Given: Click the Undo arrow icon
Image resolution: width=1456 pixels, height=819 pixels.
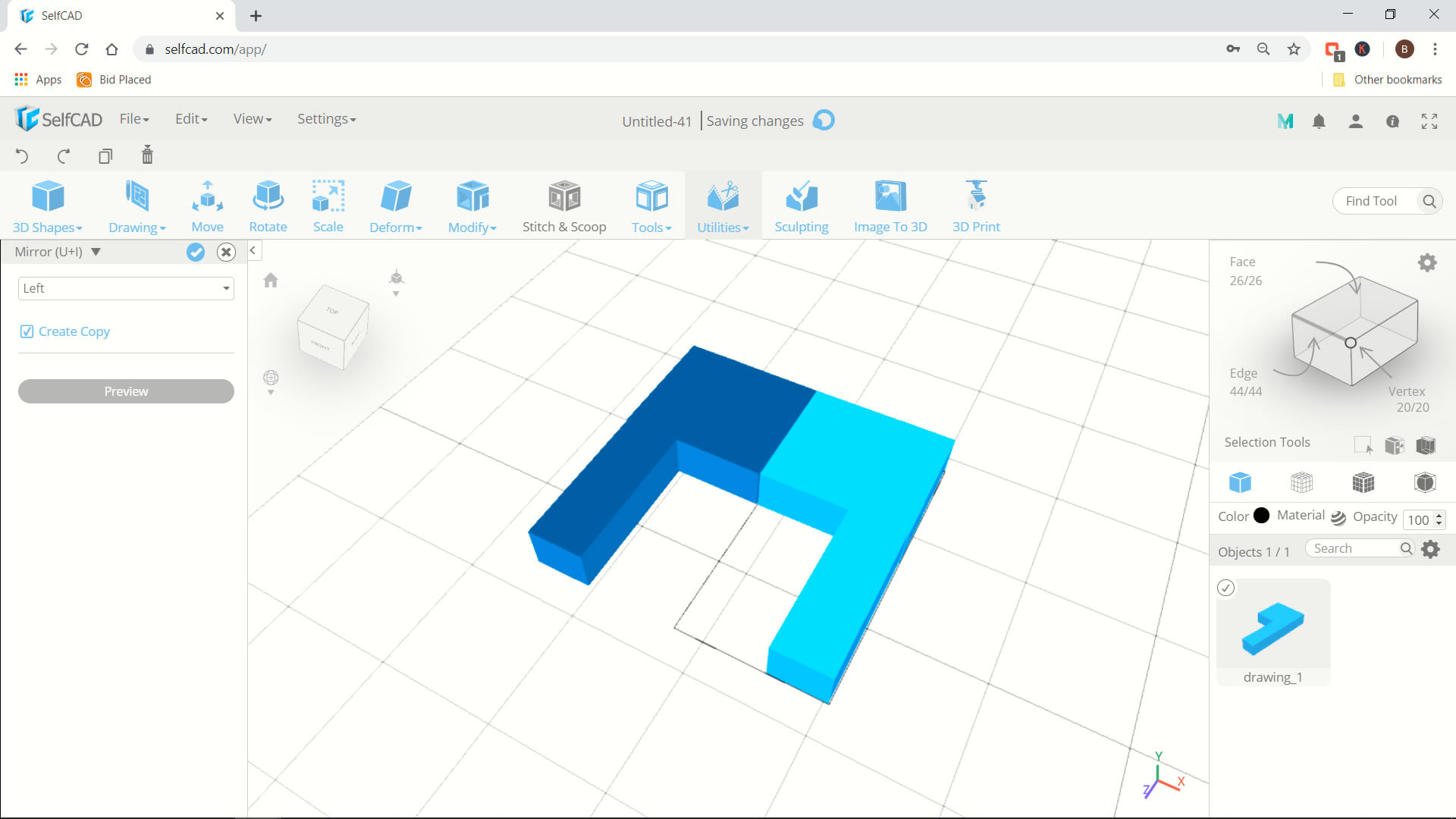Looking at the screenshot, I should [22, 156].
